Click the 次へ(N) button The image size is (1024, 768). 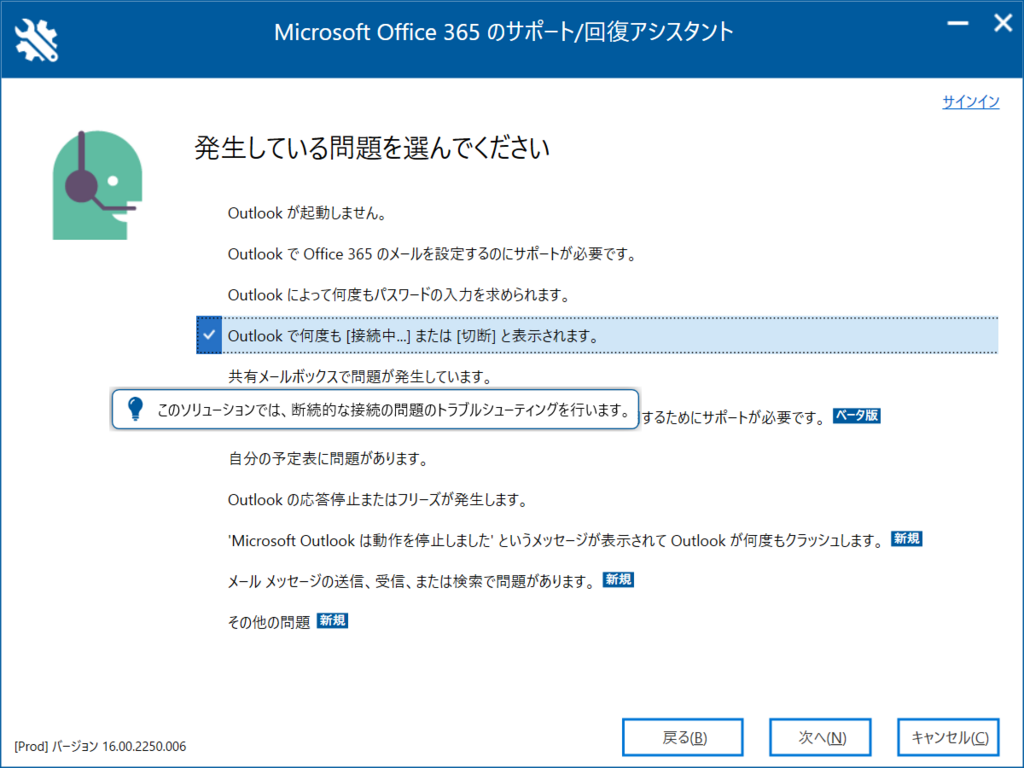pos(820,737)
